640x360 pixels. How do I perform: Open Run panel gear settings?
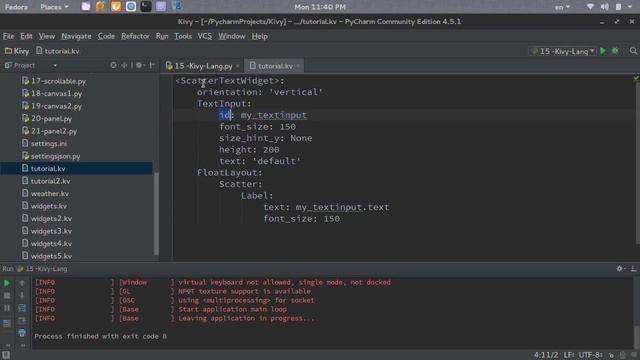click(620, 269)
